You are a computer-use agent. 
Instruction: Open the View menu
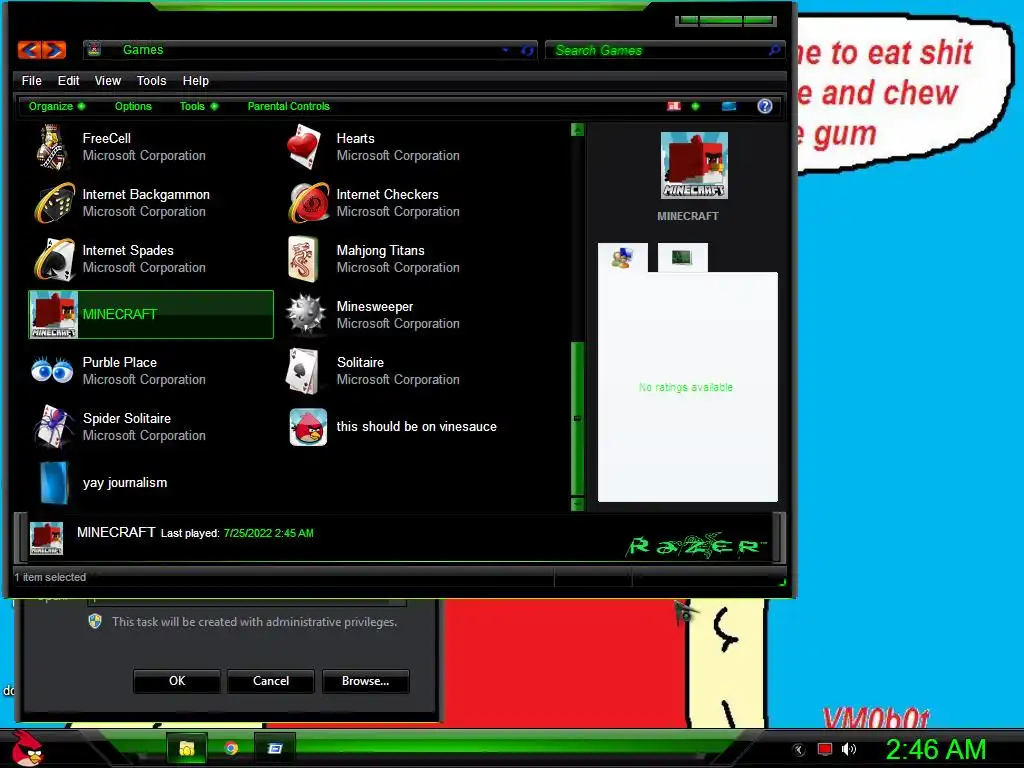108,80
